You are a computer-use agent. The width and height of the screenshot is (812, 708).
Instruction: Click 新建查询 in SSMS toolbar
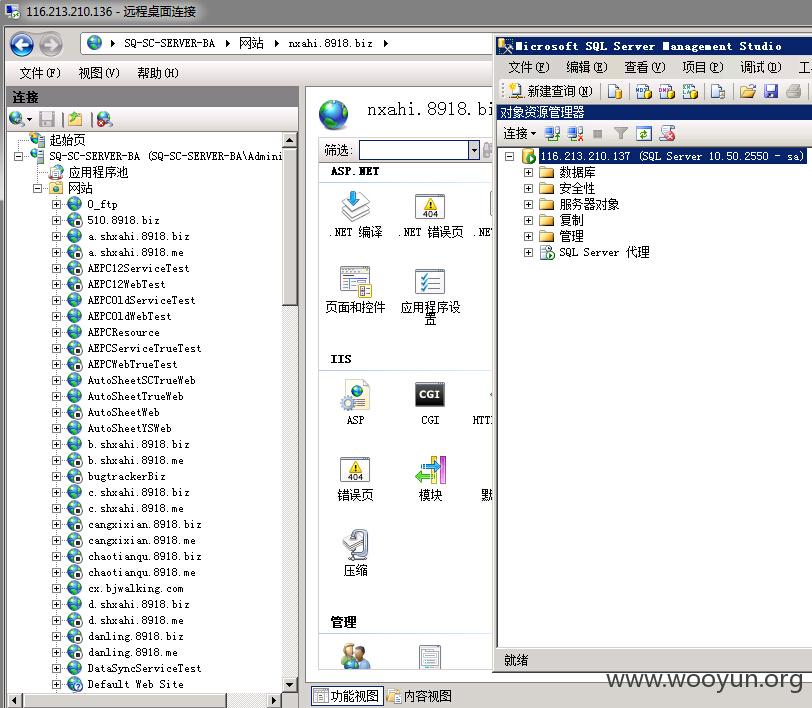click(x=550, y=91)
